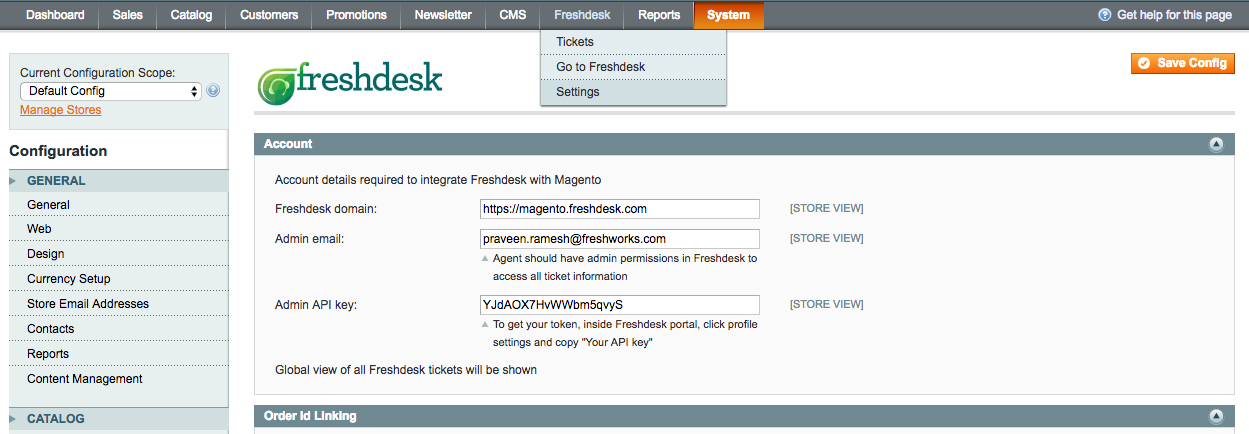1249x434 pixels.
Task: Click the Configuration heading in sidebar
Action: [x=58, y=152]
